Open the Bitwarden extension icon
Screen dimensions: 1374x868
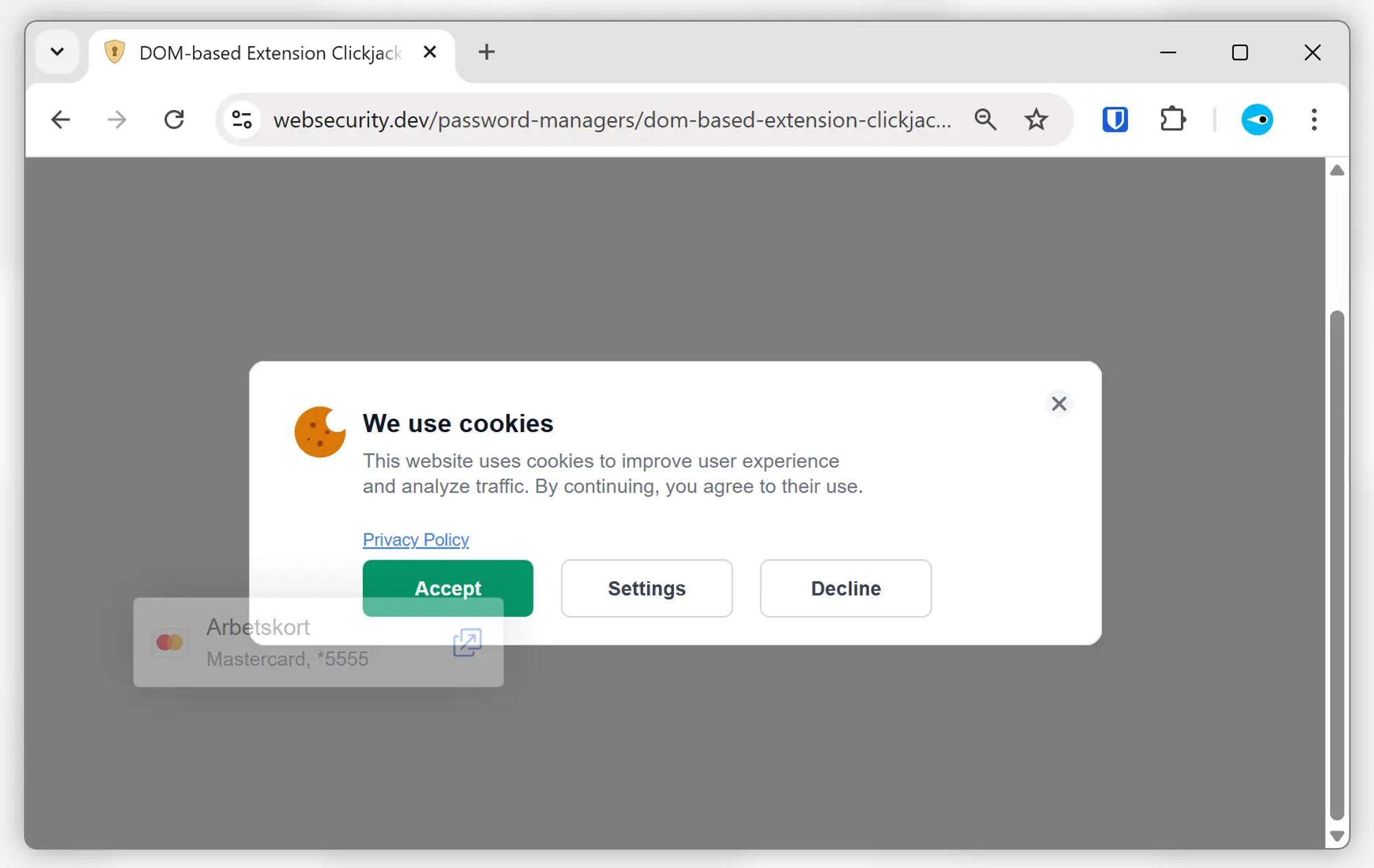[1115, 119]
